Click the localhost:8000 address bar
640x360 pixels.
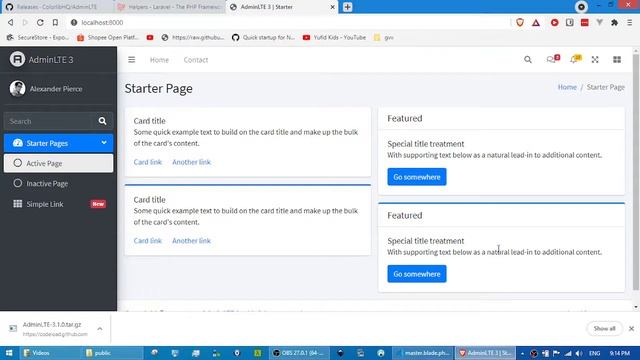[286, 22]
